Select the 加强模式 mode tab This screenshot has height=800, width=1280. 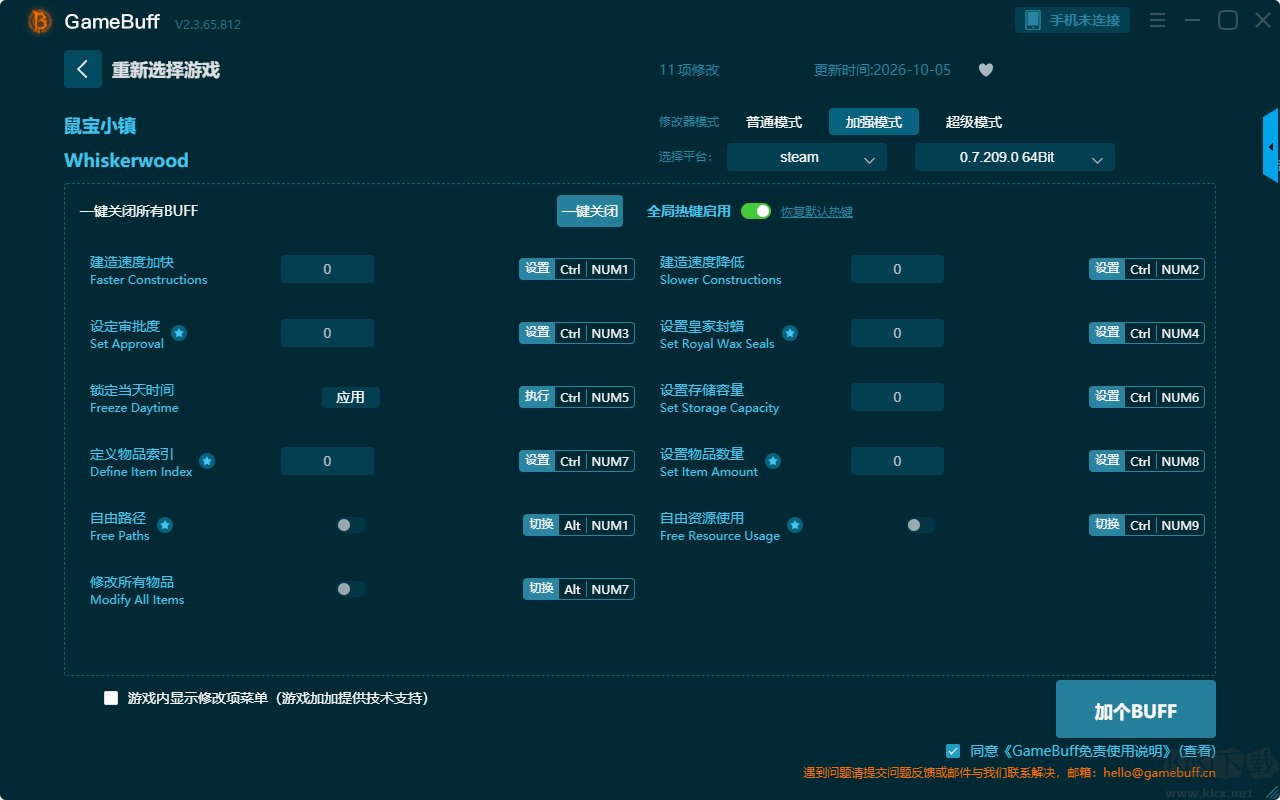874,122
